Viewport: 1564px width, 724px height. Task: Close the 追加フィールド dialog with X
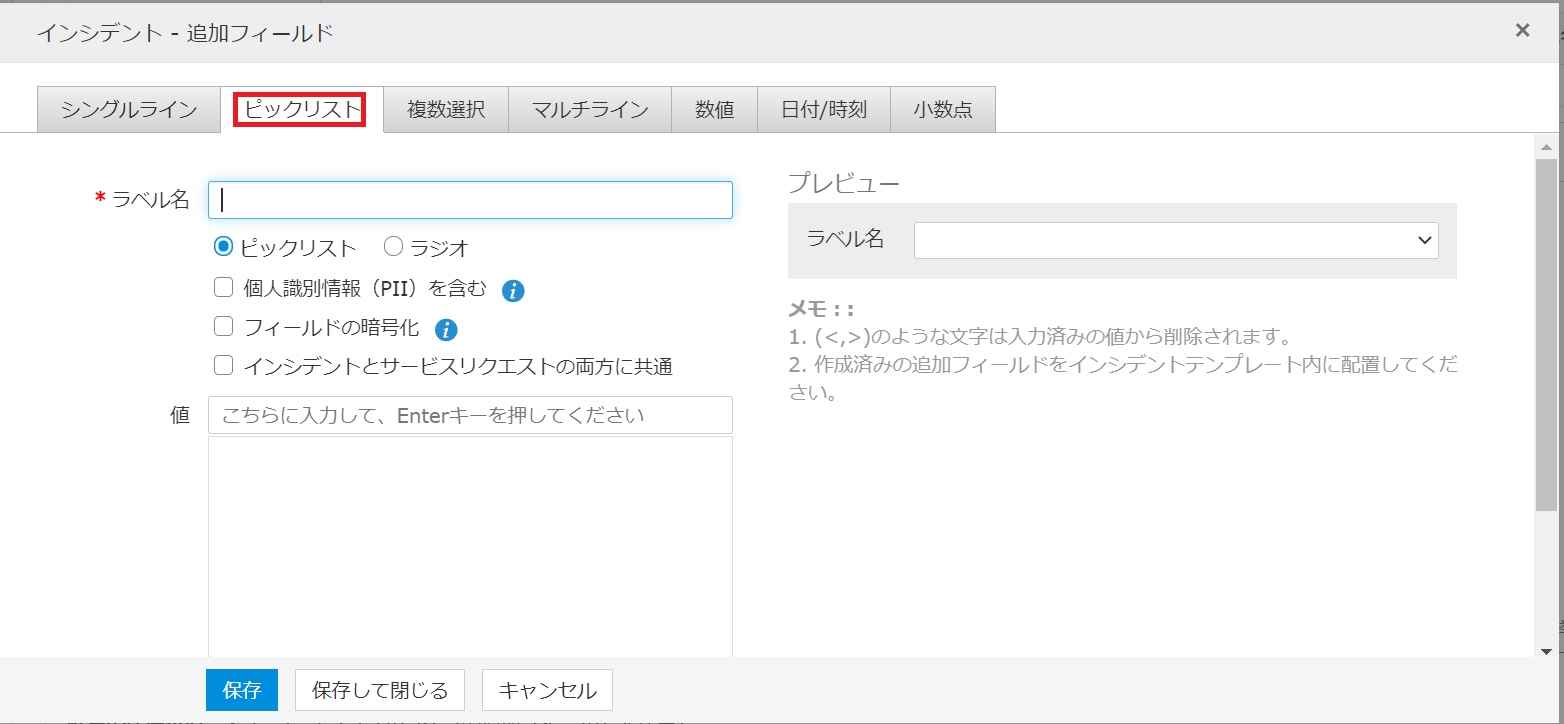pos(1522,31)
